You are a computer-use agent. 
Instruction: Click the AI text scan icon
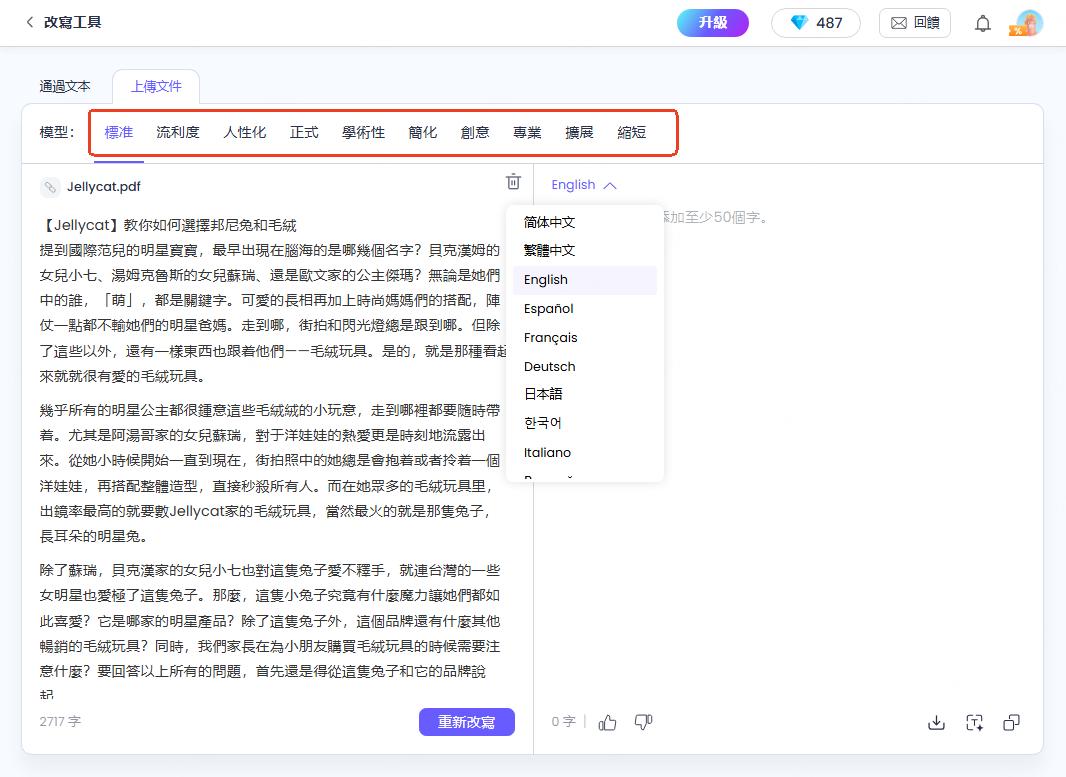point(974,722)
